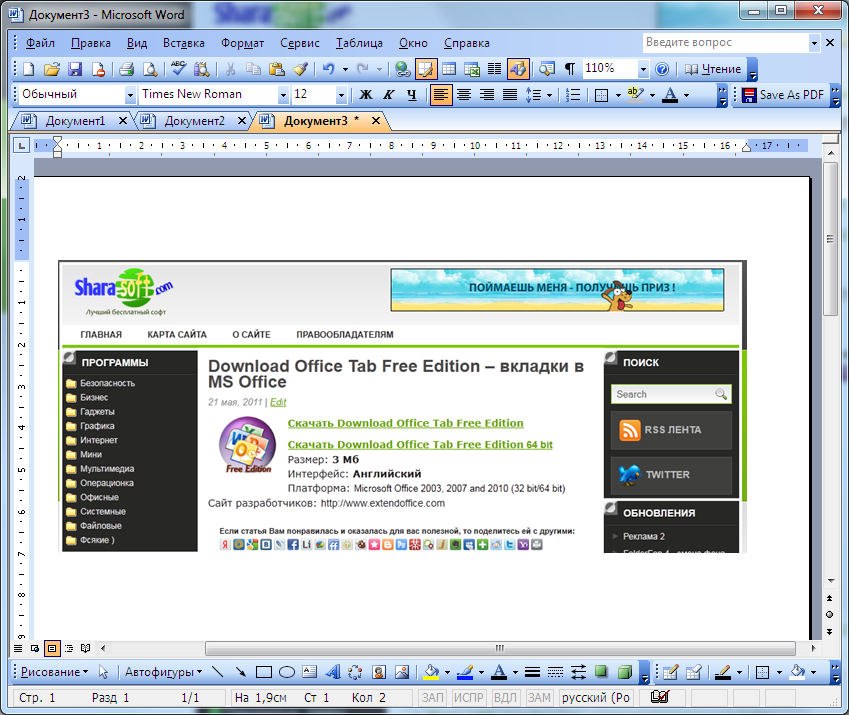Close the Документ3 tab
This screenshot has height=715, width=849.
coord(376,121)
